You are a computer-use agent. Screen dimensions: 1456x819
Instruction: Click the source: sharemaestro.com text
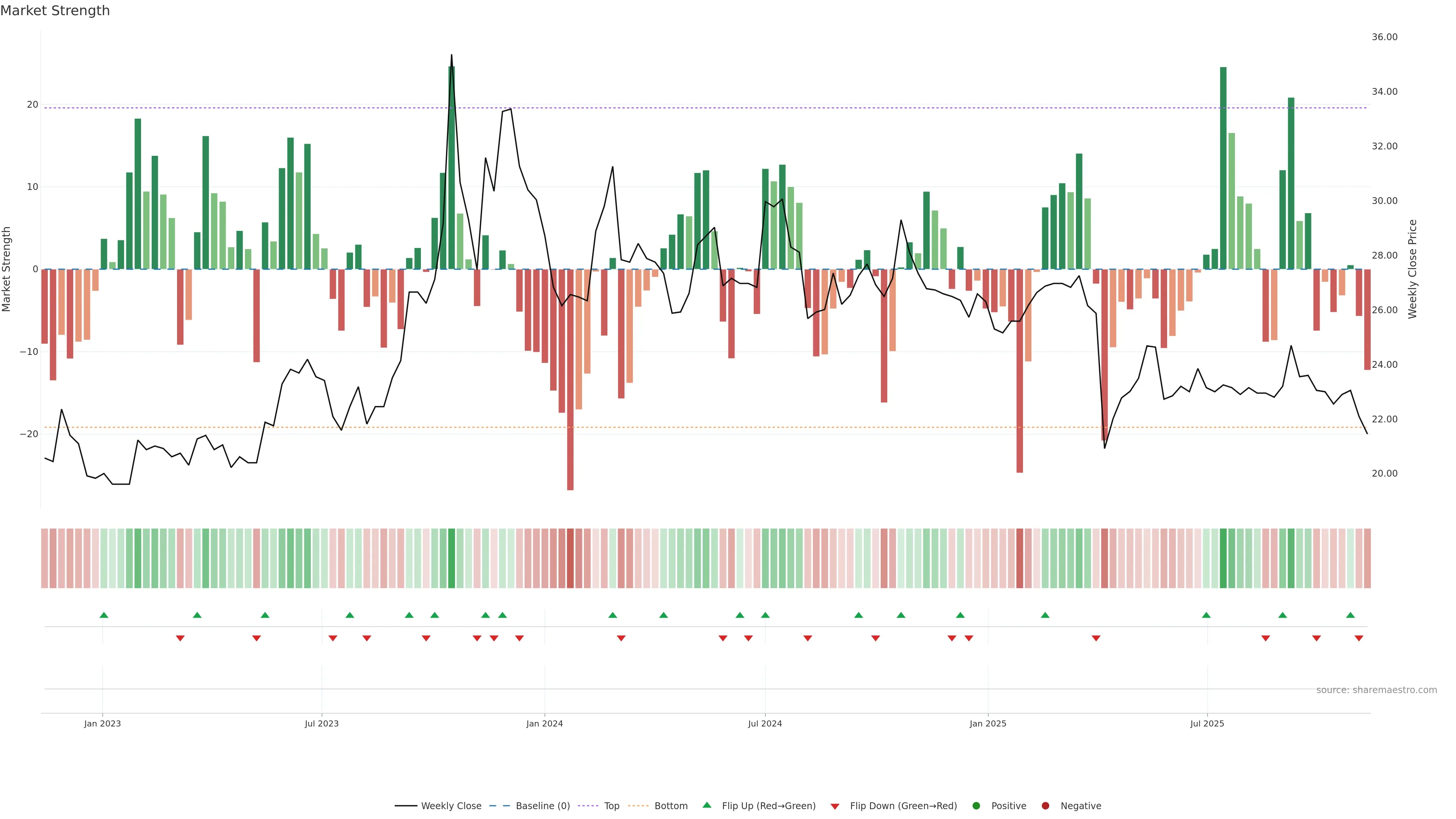pyautogui.click(x=1376, y=690)
